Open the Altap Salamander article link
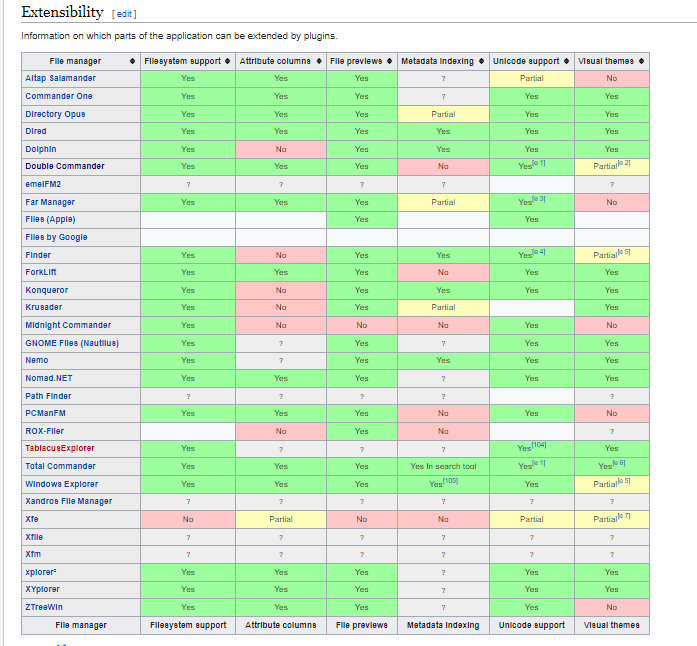 60,78
